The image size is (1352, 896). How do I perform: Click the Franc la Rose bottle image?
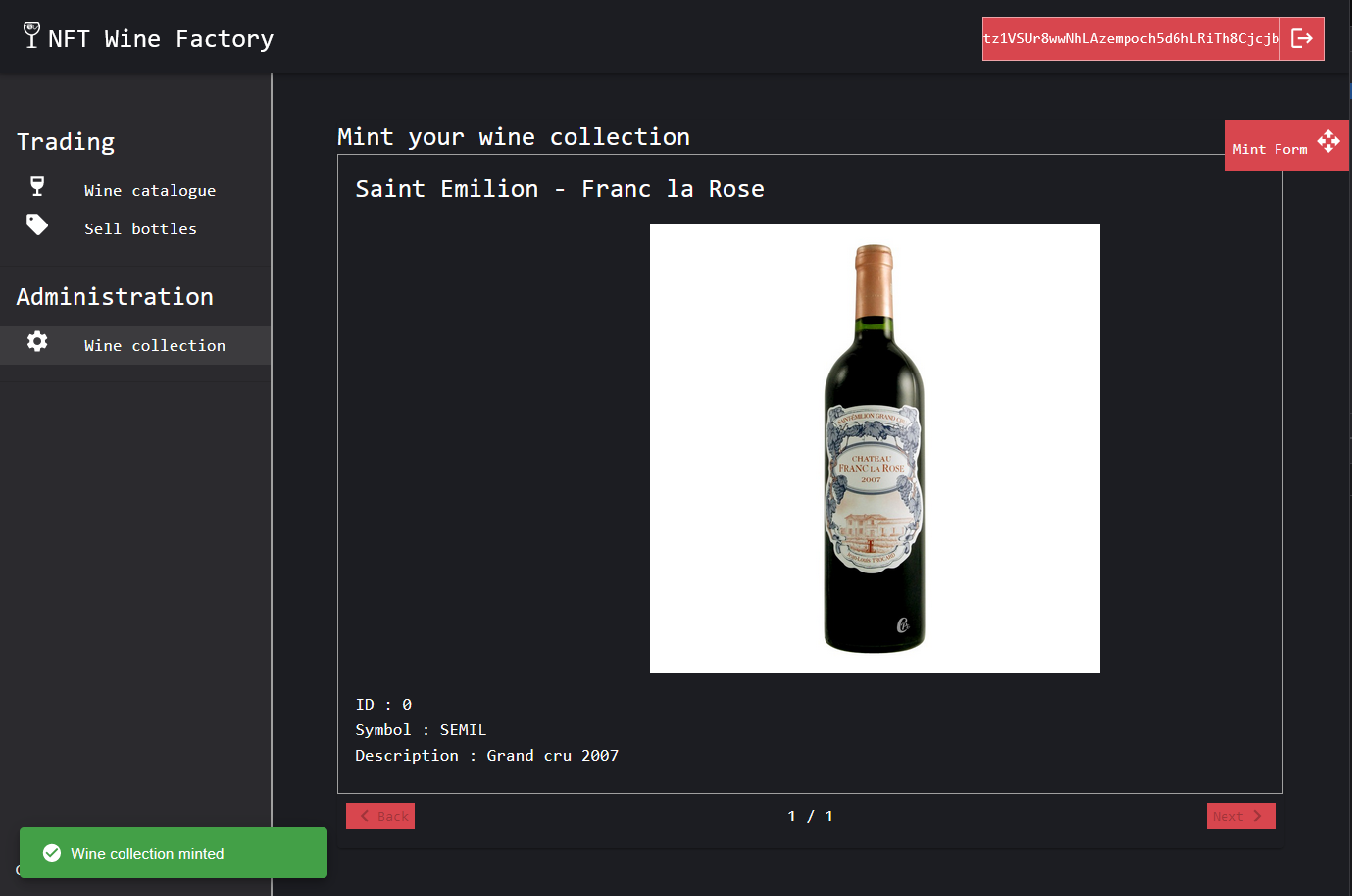(x=875, y=448)
